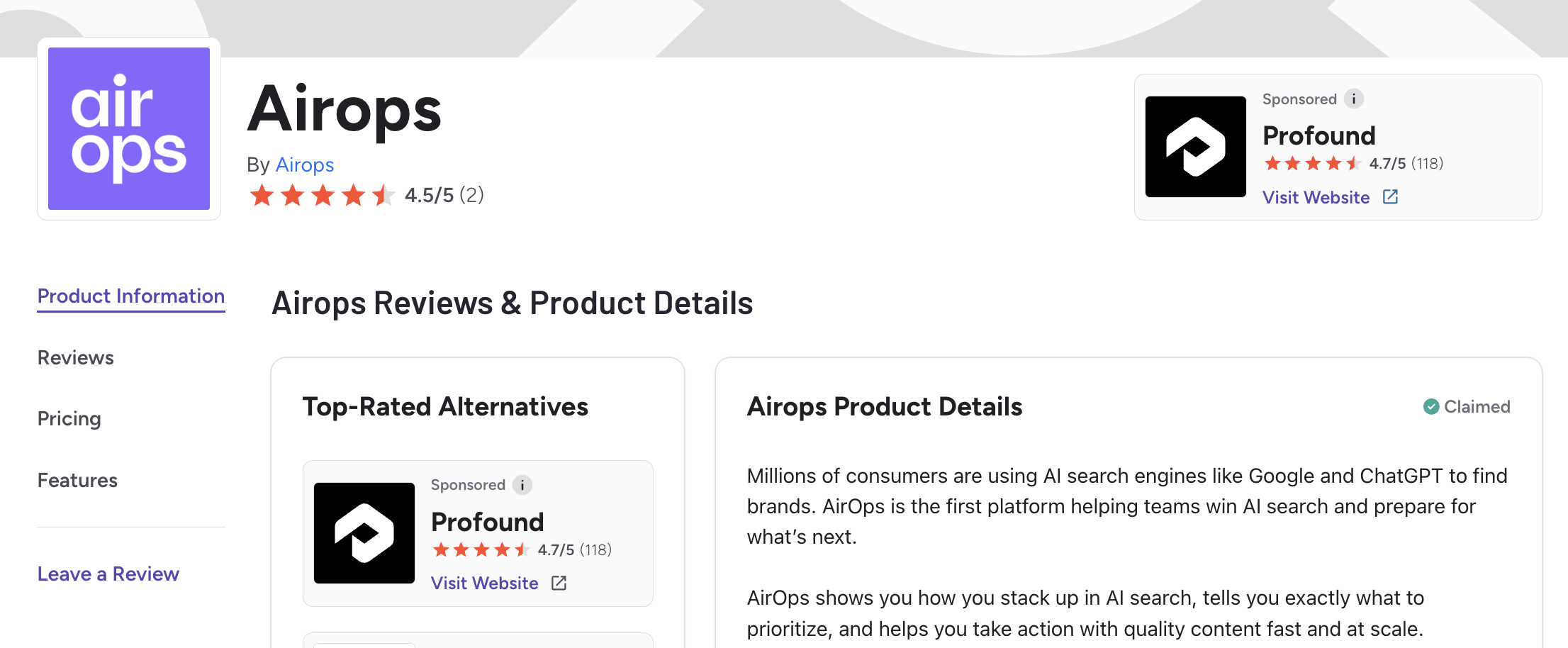Open the Airops vendor link under the title

coord(305,164)
